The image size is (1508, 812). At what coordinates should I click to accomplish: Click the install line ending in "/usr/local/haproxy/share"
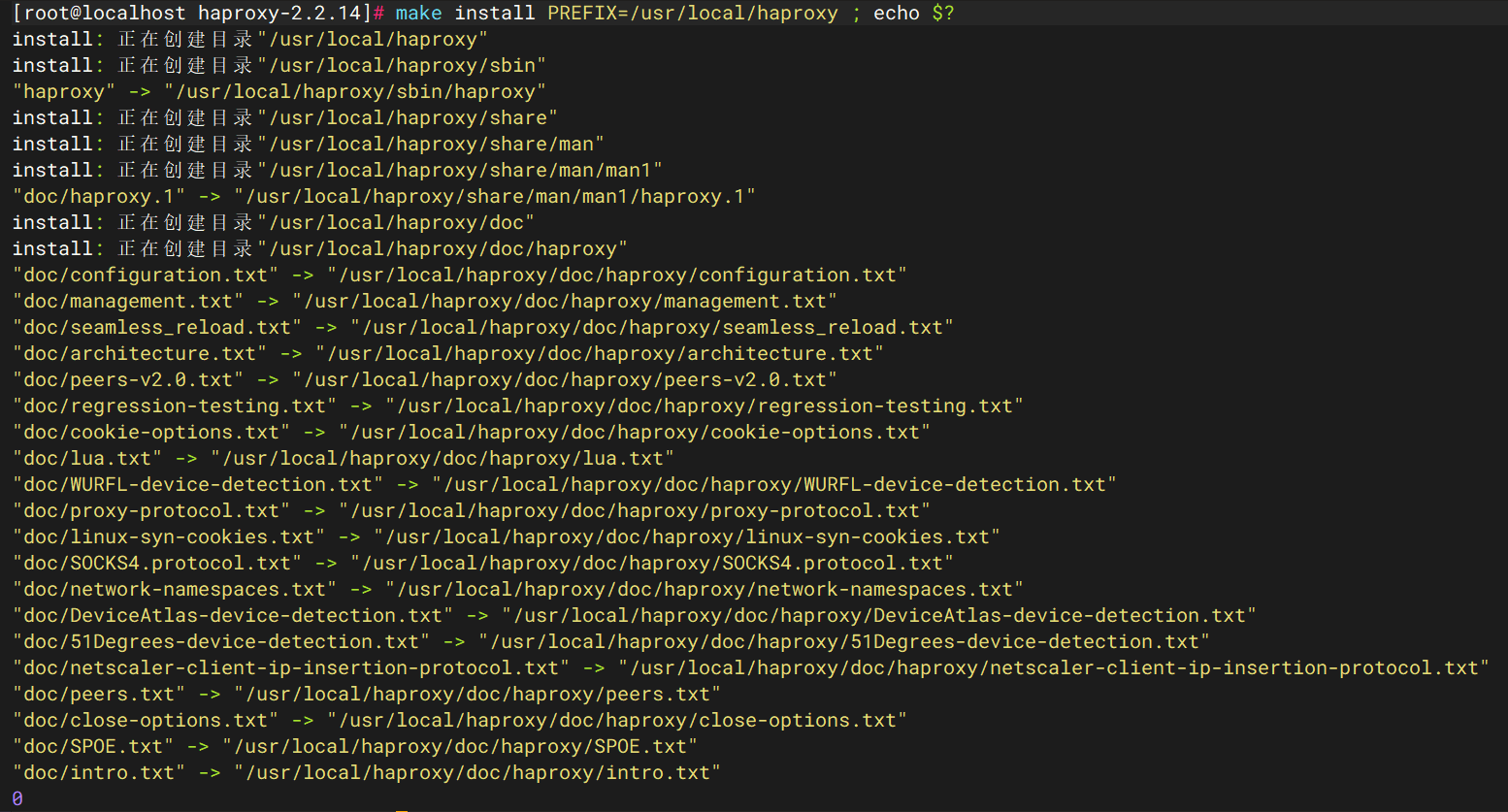(x=285, y=118)
